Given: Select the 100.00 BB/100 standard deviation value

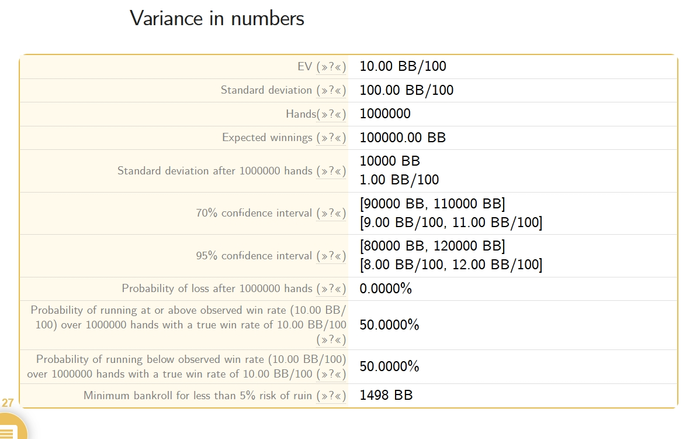Looking at the screenshot, I should point(406,90).
